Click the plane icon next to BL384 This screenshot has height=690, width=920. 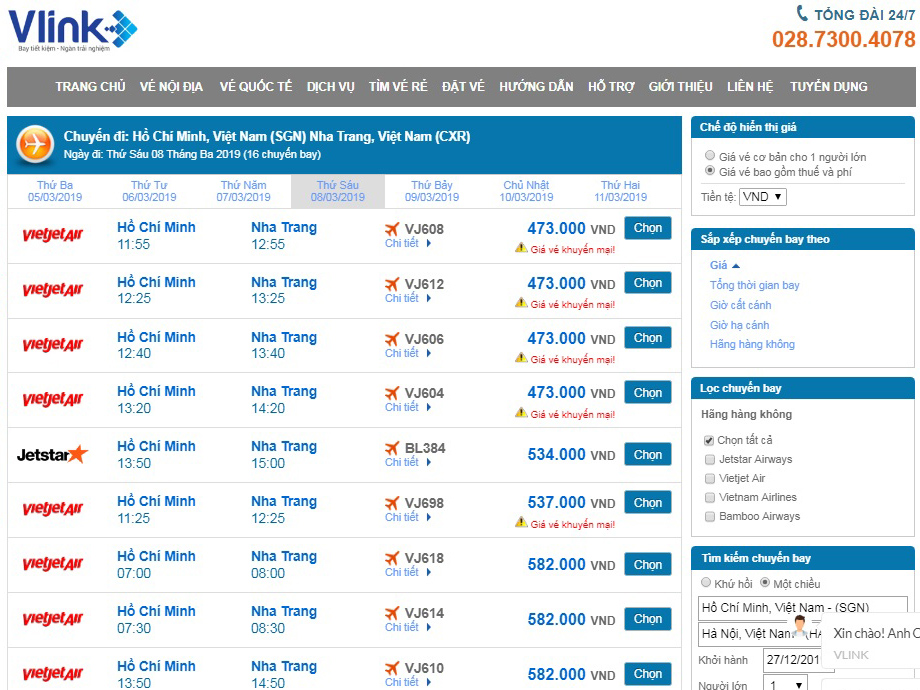392,448
